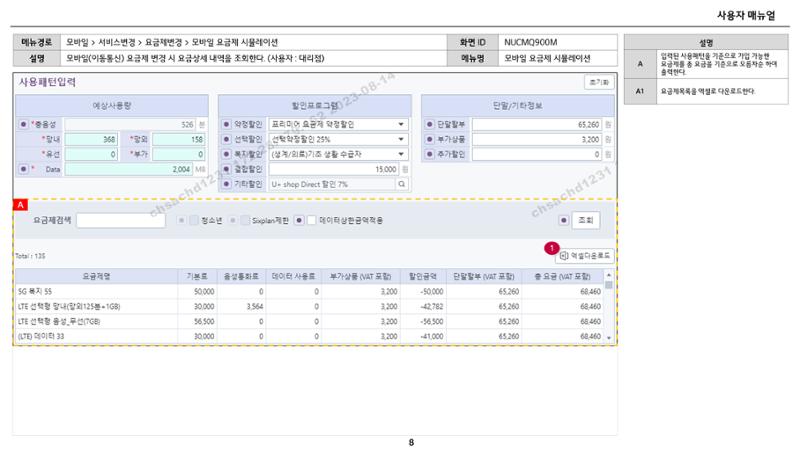Click the 부가 usage input field
Viewport: 800px width, 450px height.
[x=179, y=154]
